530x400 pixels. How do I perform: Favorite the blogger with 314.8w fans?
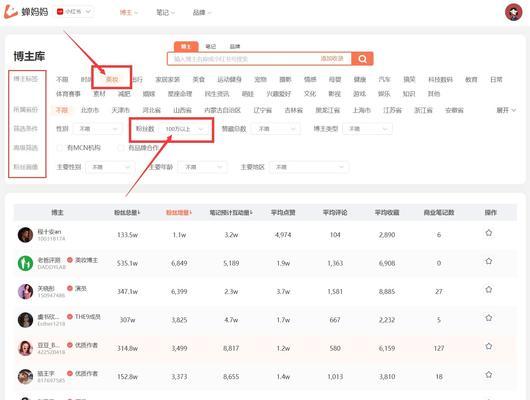coord(488,347)
